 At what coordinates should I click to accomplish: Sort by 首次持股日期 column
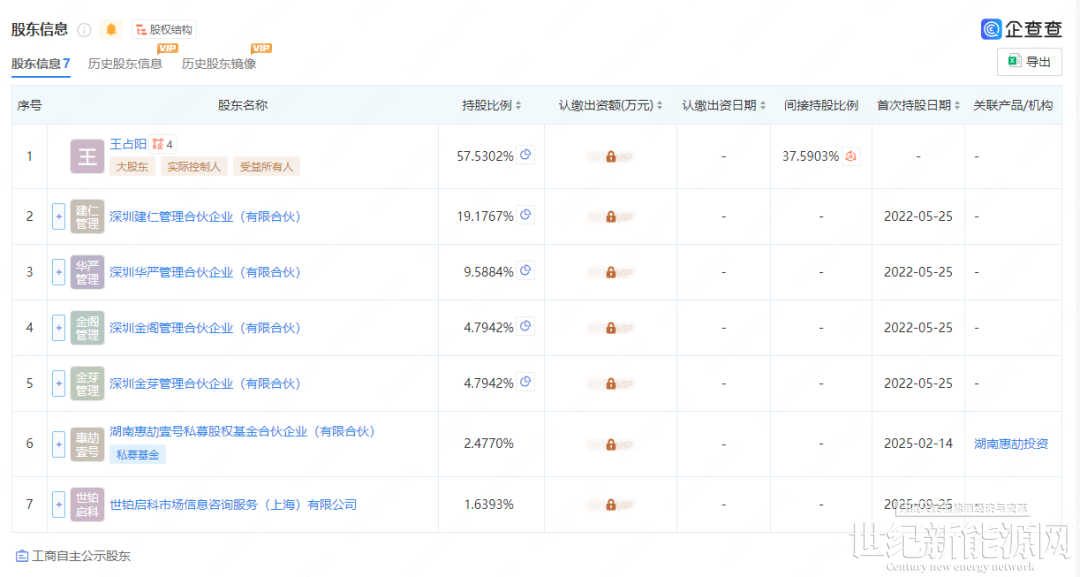point(957,105)
